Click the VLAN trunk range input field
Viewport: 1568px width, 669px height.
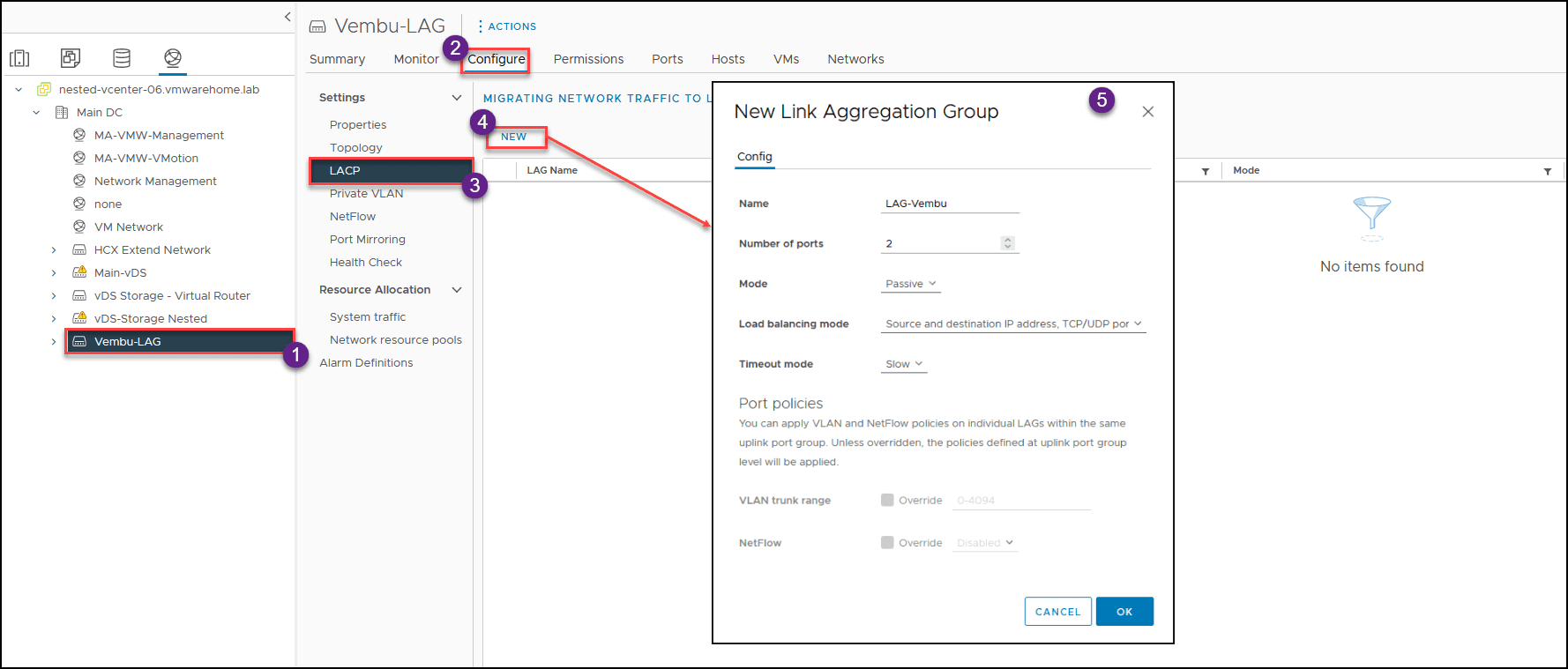pyautogui.click(x=1022, y=501)
